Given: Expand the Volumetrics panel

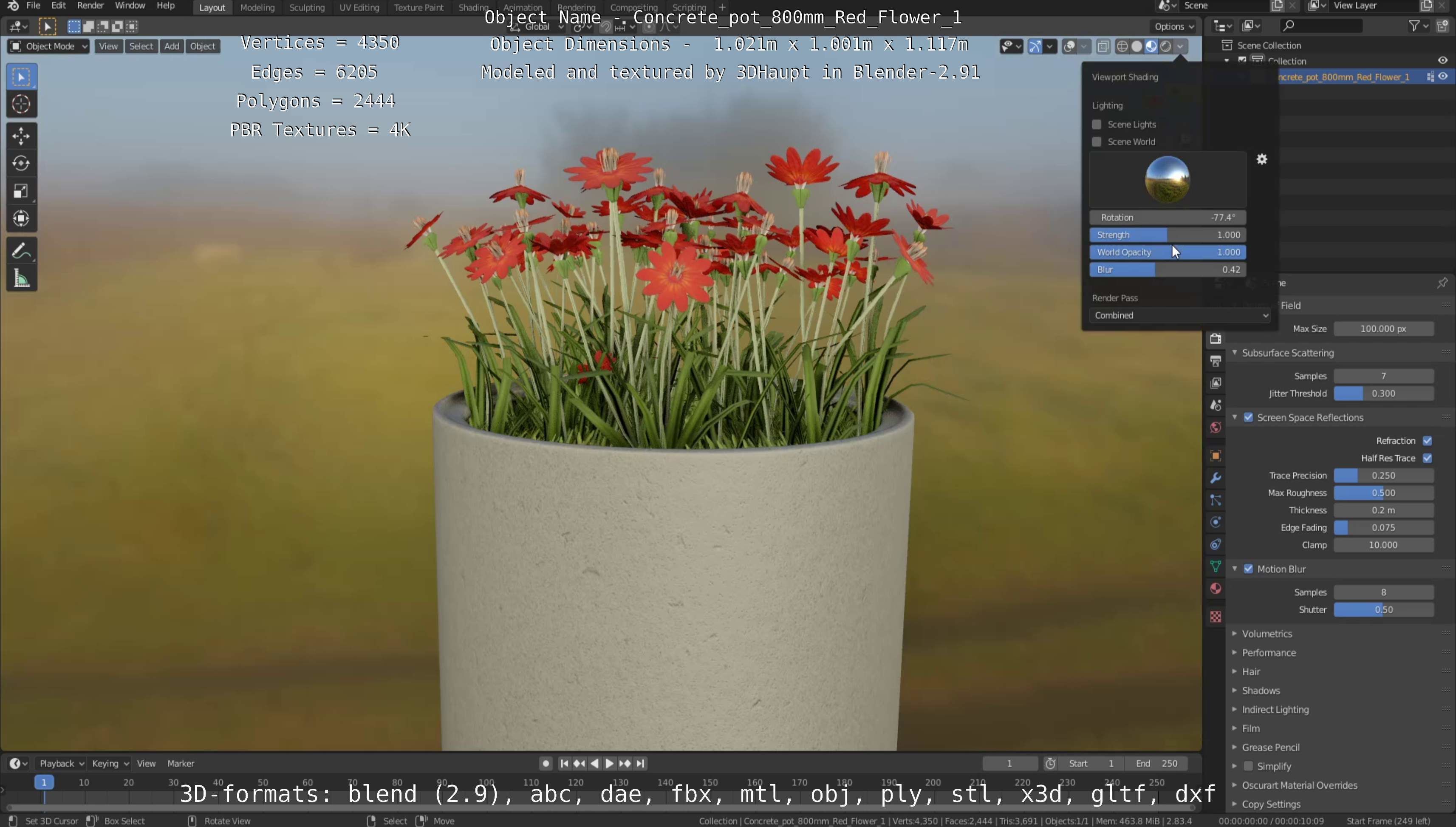Looking at the screenshot, I should [x=1267, y=634].
